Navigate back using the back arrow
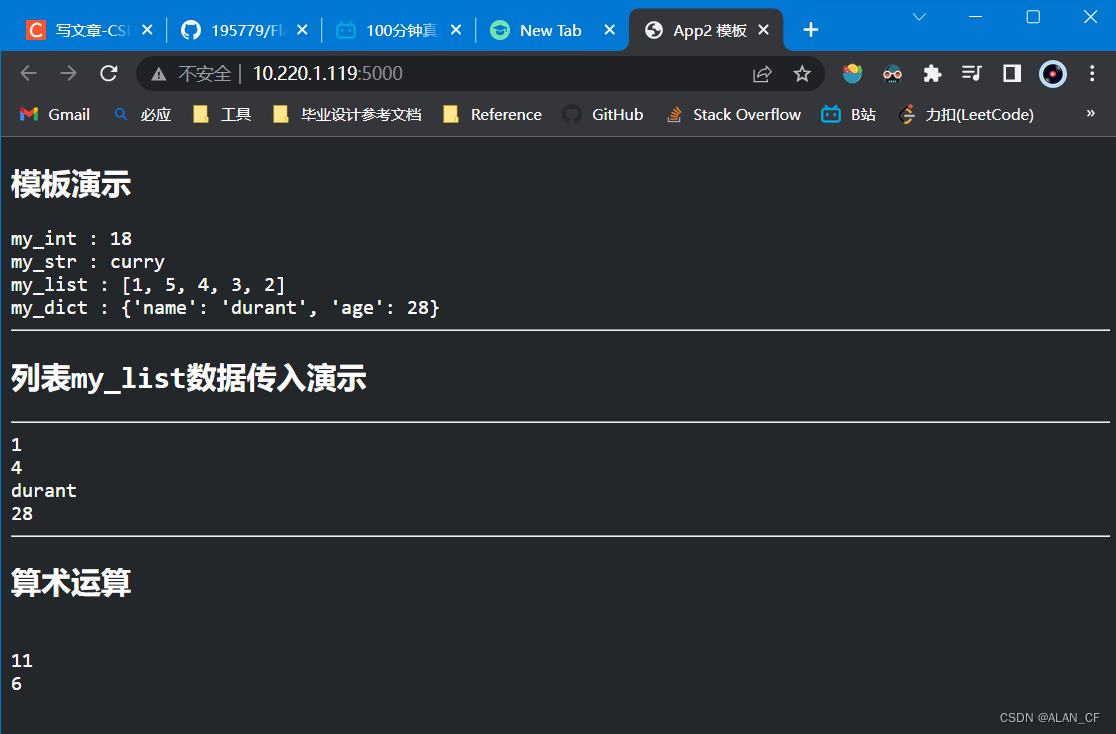This screenshot has height=734, width=1116. pyautogui.click(x=28, y=72)
